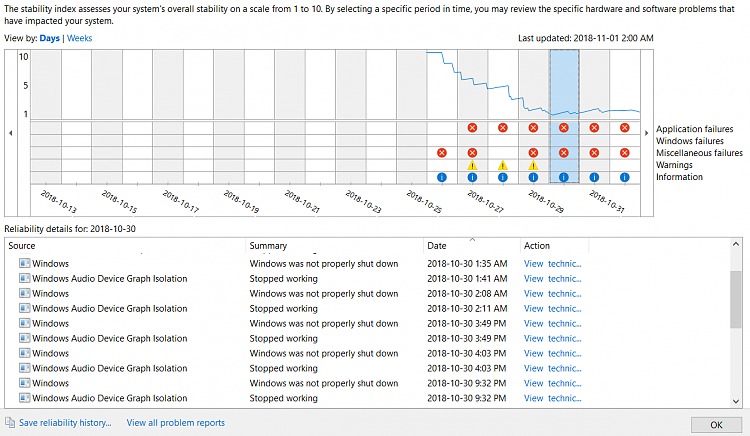The width and height of the screenshot is (750, 436).
Task: Click the Windows source icon in 2:08 AM row
Action: coord(24,294)
